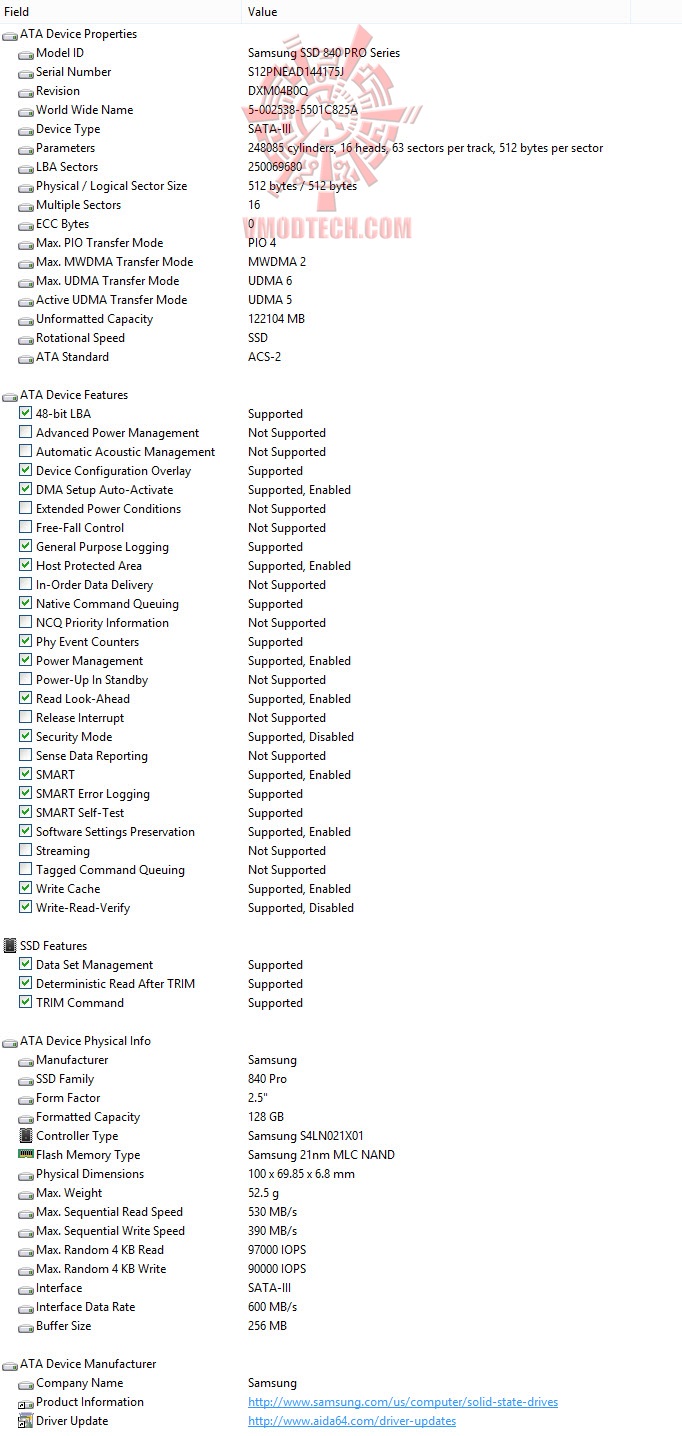Click the '52.5 g' Max. Weight value
Image resolution: width=682 pixels, height=1436 pixels.
[x=262, y=1193]
